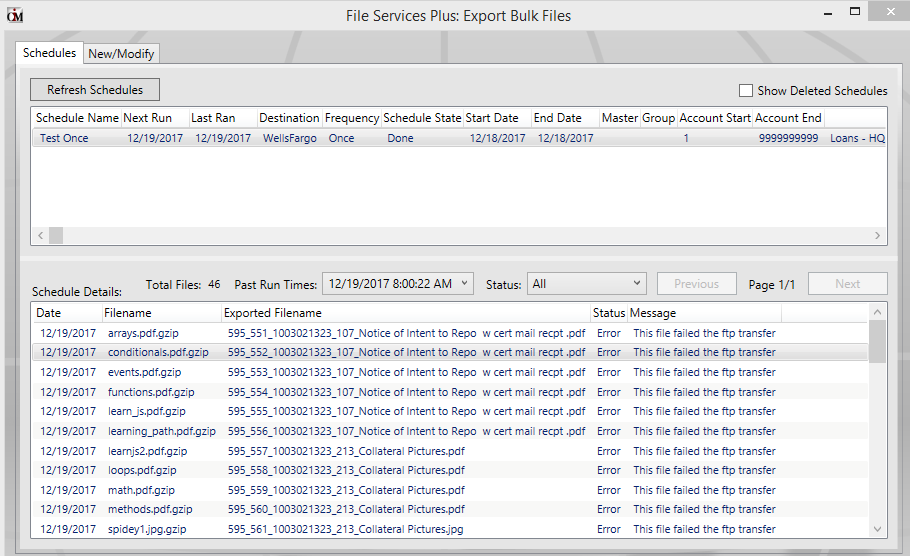Click schedules list horizontal scroll right arrow
910x556 pixels.
[877, 235]
